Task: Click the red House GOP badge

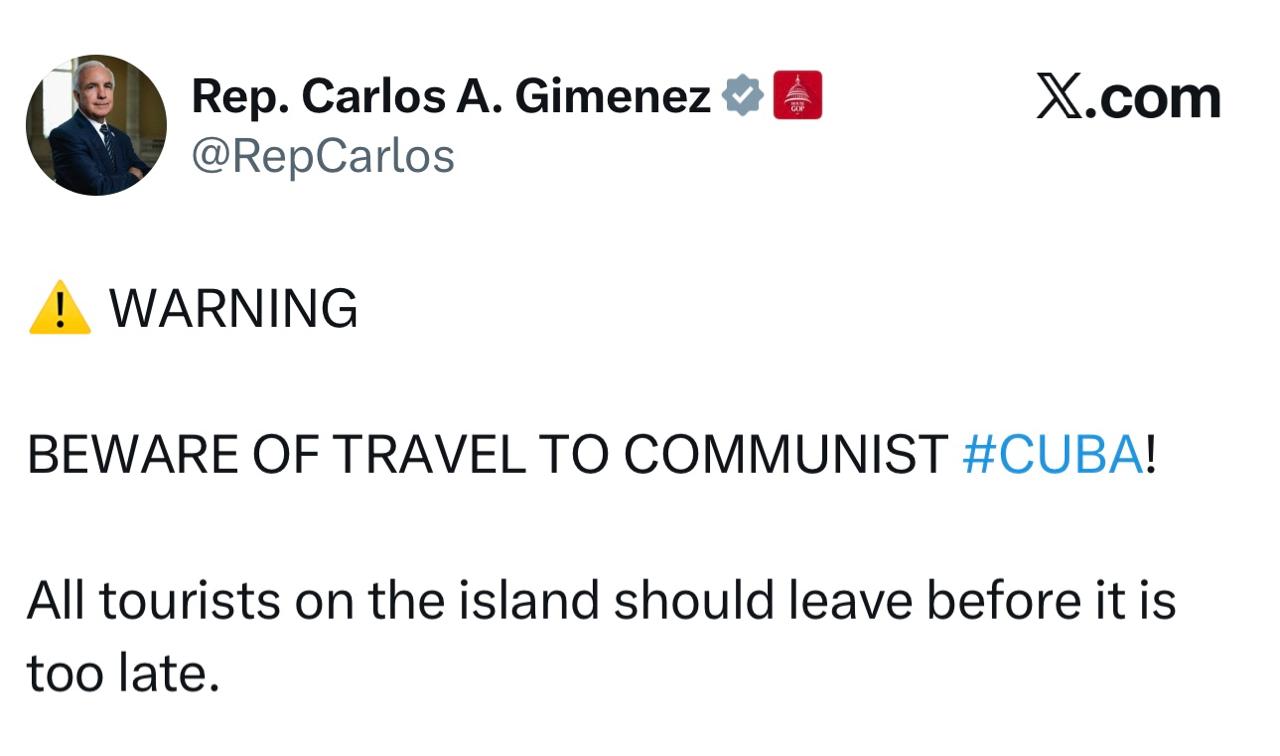Action: tap(797, 96)
